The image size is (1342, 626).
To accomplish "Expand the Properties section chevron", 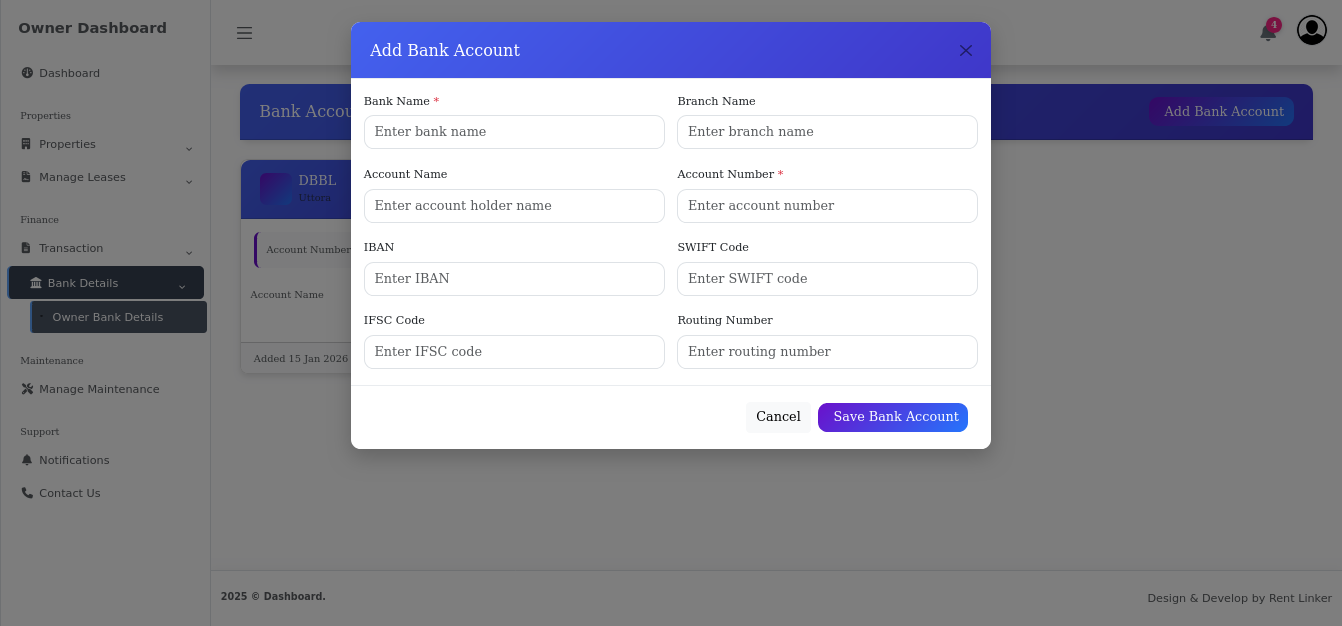I will coord(189,148).
